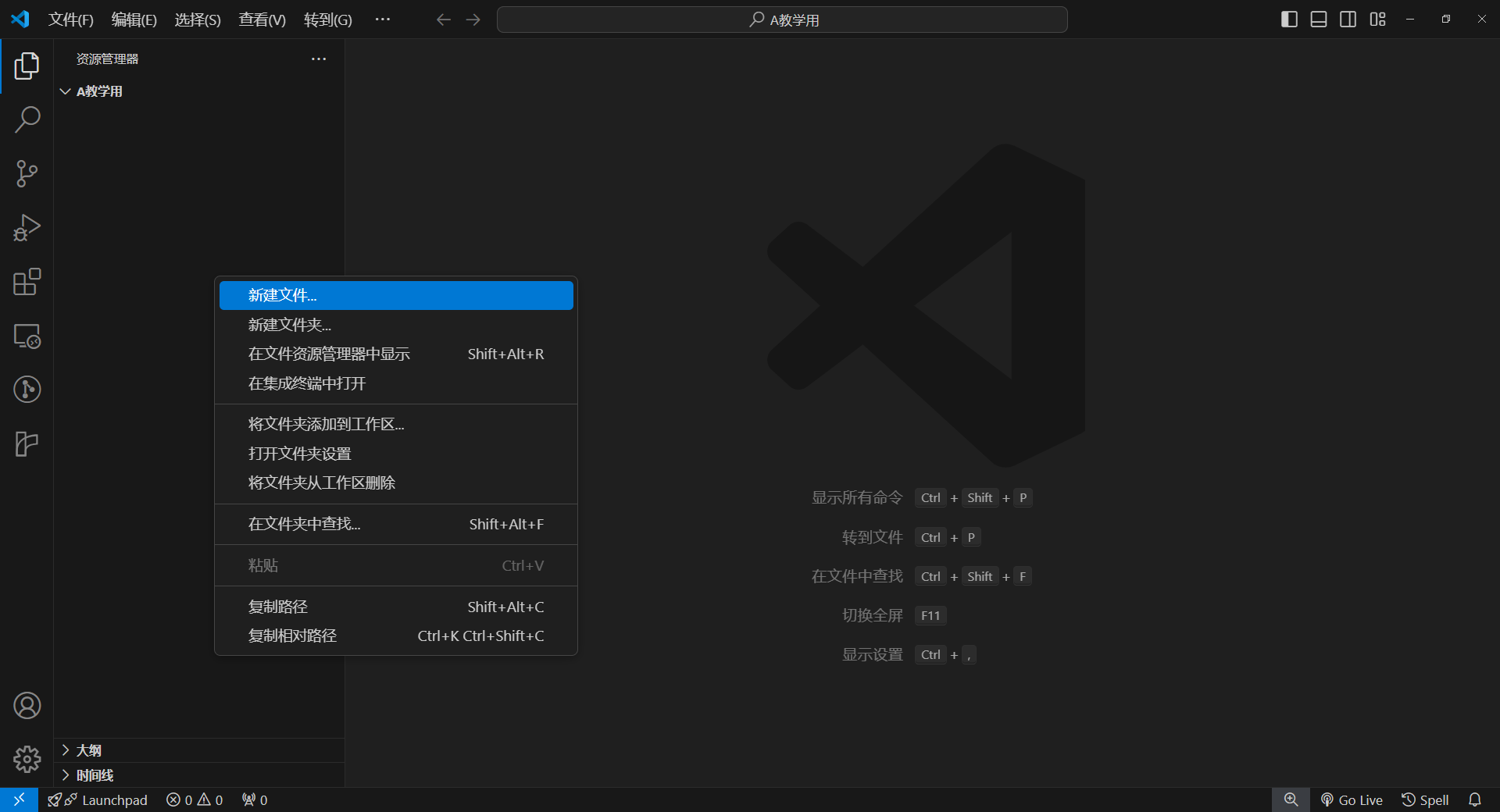Click the 资源管理器 panel title
Screen dimensions: 1500x812
(107, 59)
